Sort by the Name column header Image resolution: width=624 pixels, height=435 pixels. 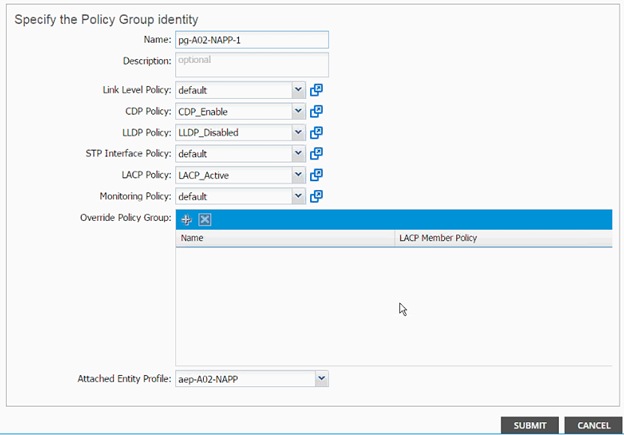(x=285, y=238)
